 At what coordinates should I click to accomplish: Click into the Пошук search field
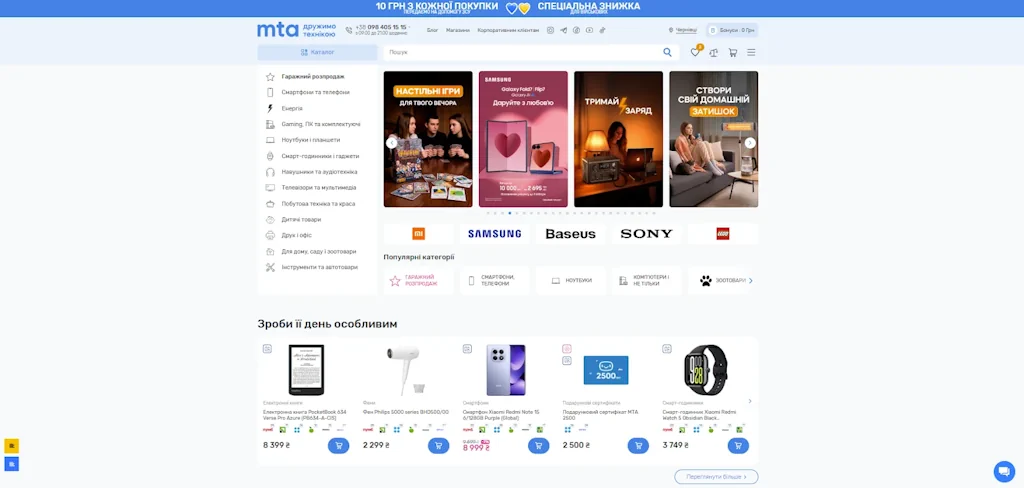[x=520, y=52]
